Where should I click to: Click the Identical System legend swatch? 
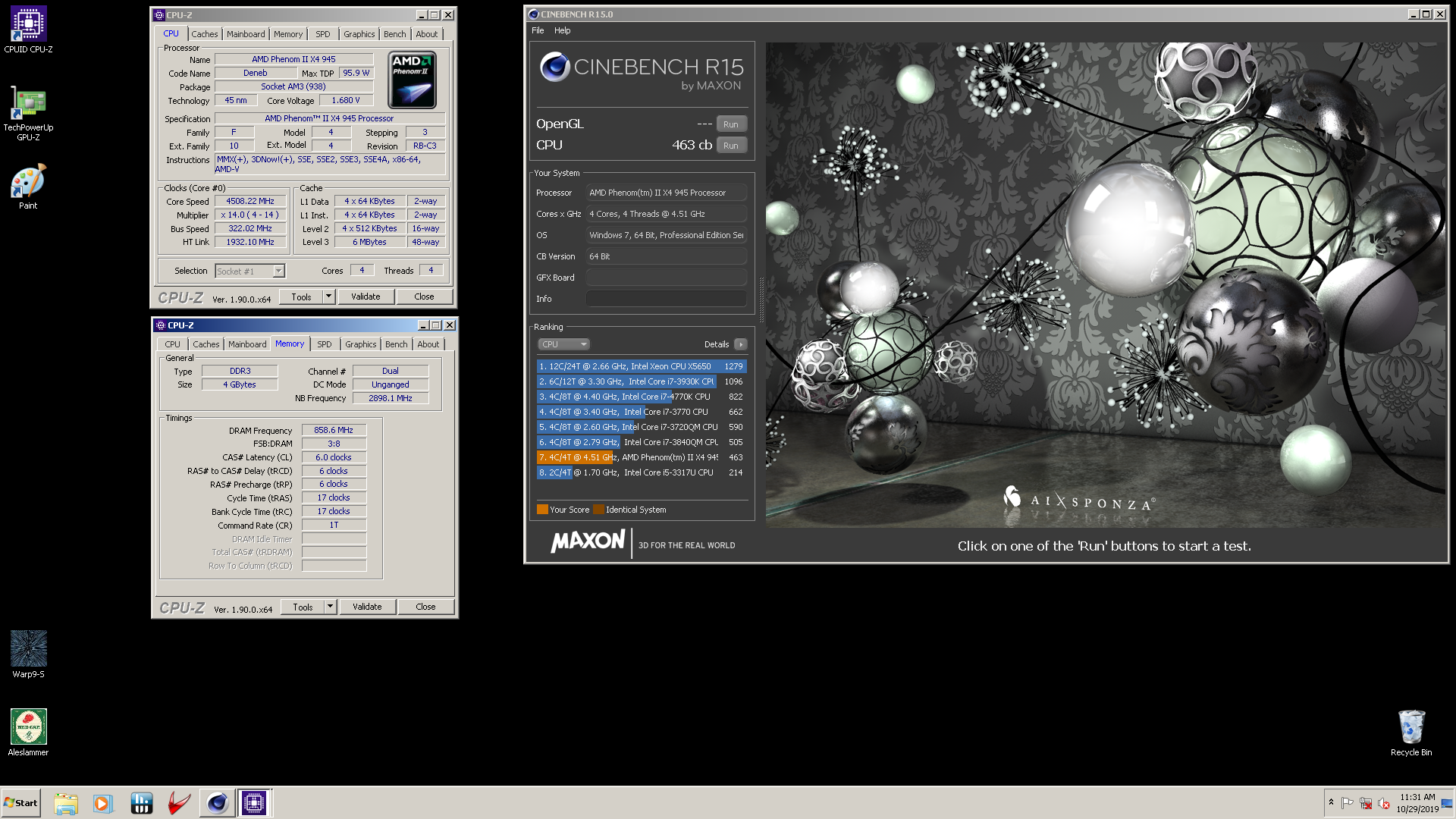click(x=598, y=510)
